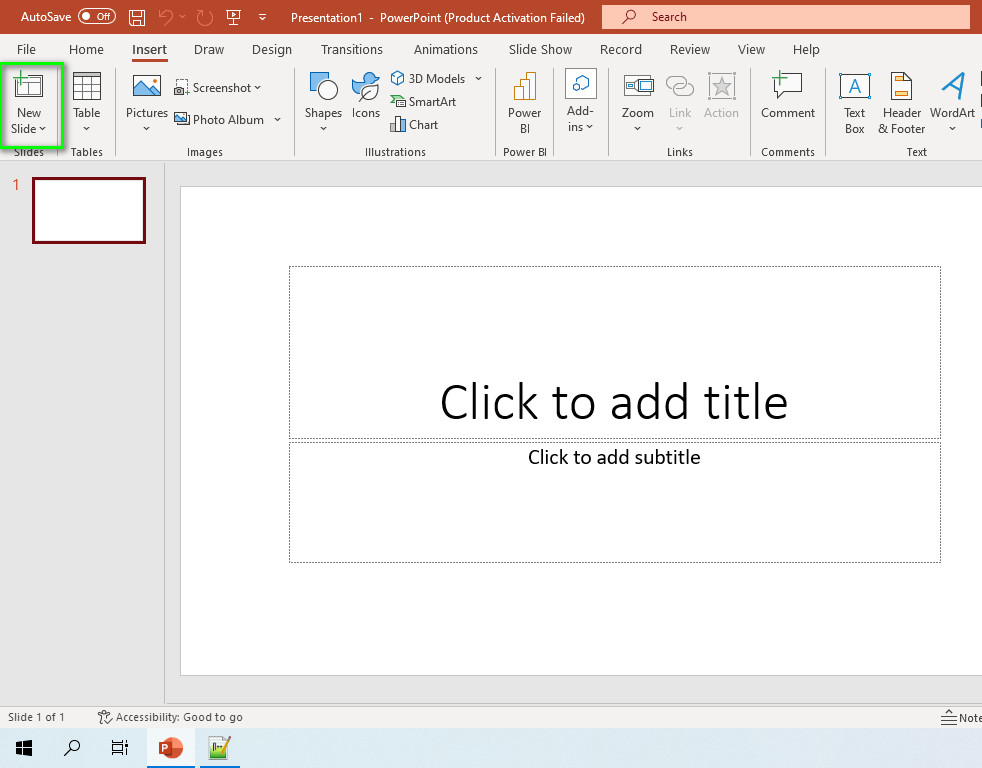Image resolution: width=982 pixels, height=768 pixels.
Task: Go to the Animations tab
Action: click(x=446, y=49)
